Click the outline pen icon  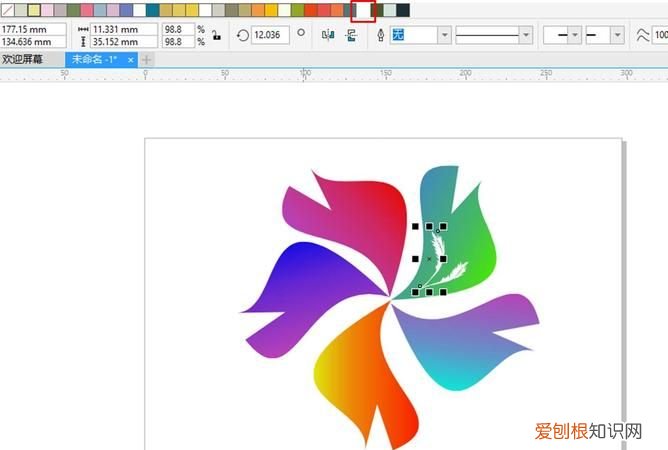379,35
